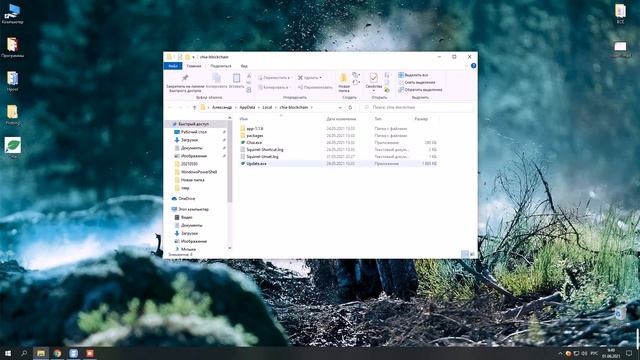Collapse the ribbon with the chevron
The height and width of the screenshot is (360, 640).
(466, 66)
